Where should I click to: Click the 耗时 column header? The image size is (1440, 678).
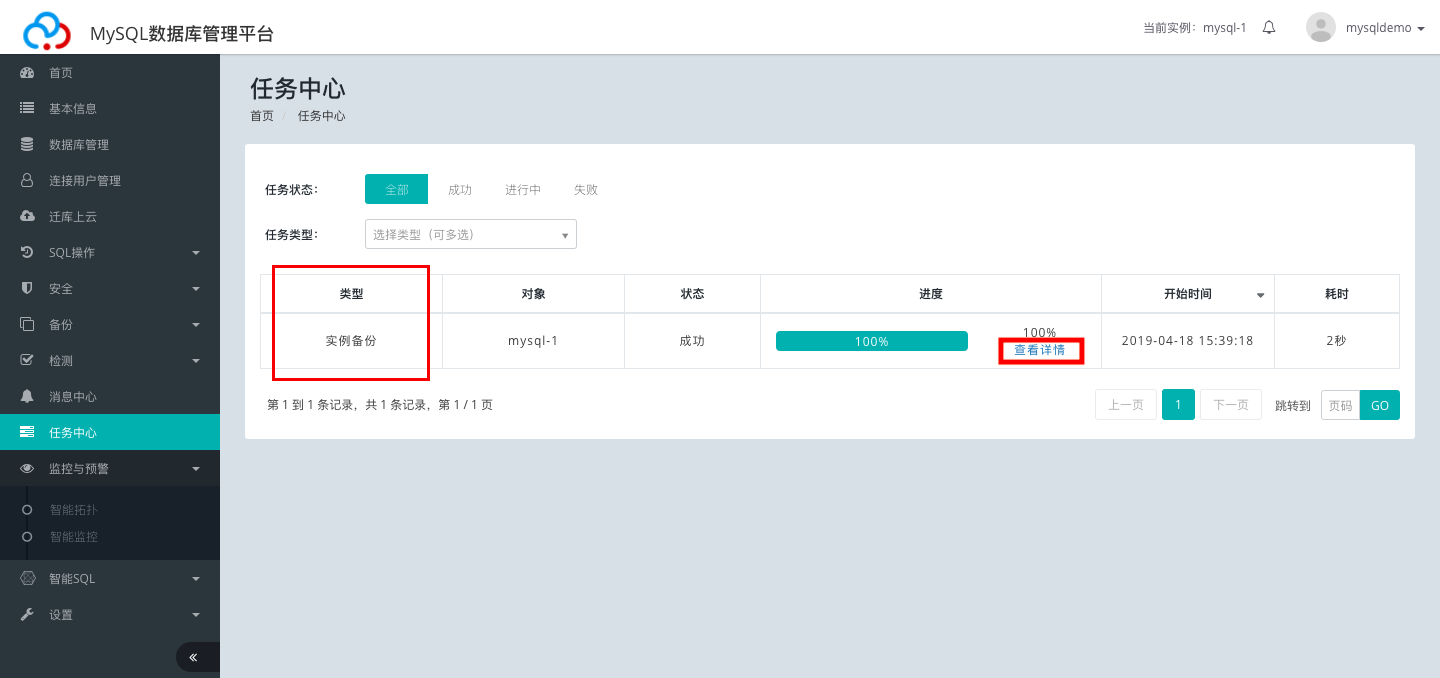[1337, 294]
